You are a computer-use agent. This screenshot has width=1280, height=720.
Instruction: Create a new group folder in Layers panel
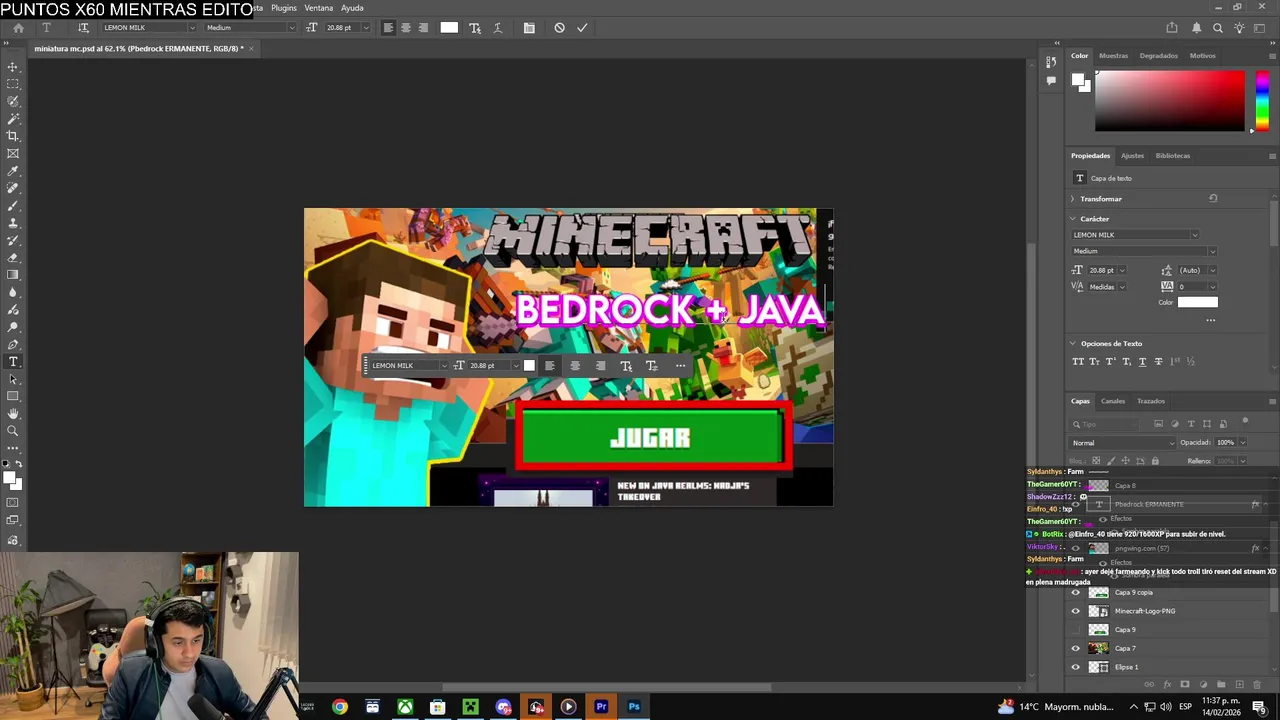[x=1220, y=685]
